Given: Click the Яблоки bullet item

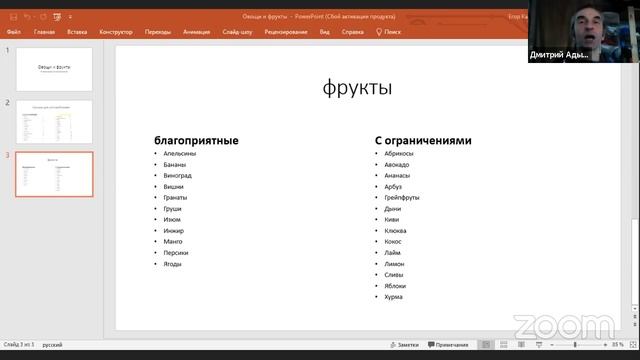Looking at the screenshot, I should coord(395,286).
